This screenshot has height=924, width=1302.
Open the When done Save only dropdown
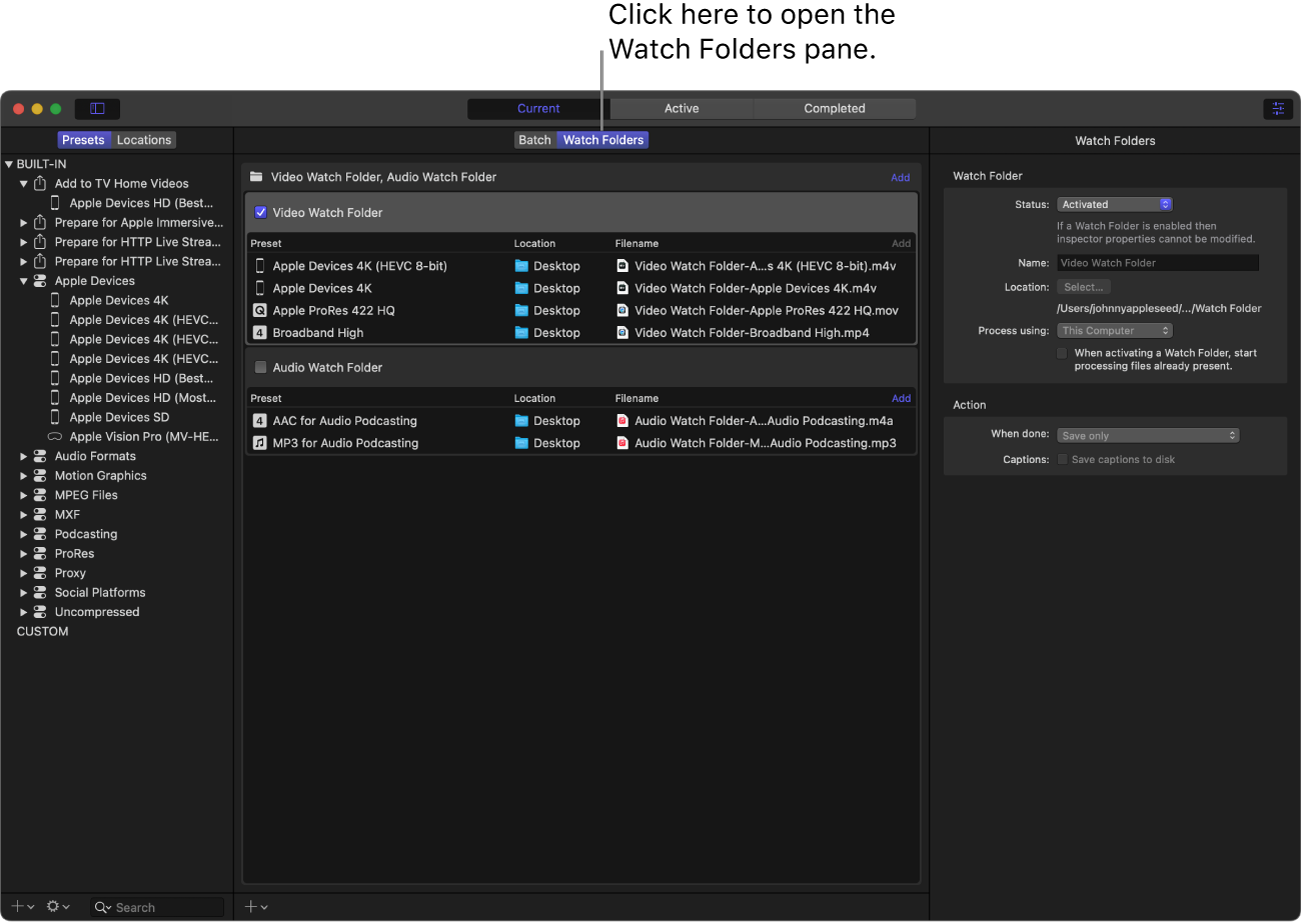click(1147, 434)
